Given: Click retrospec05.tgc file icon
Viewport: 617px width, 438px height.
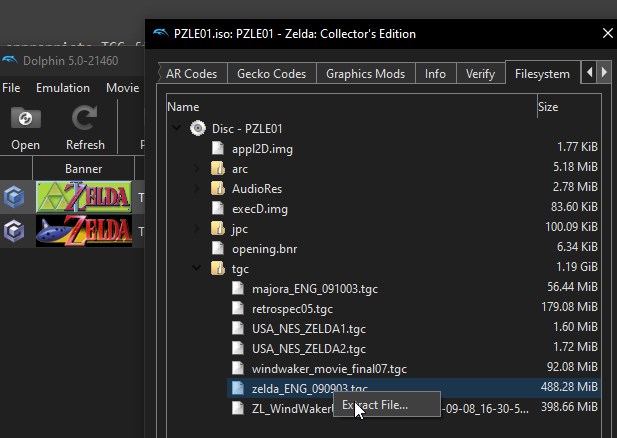Looking at the screenshot, I should pyautogui.click(x=238, y=309).
